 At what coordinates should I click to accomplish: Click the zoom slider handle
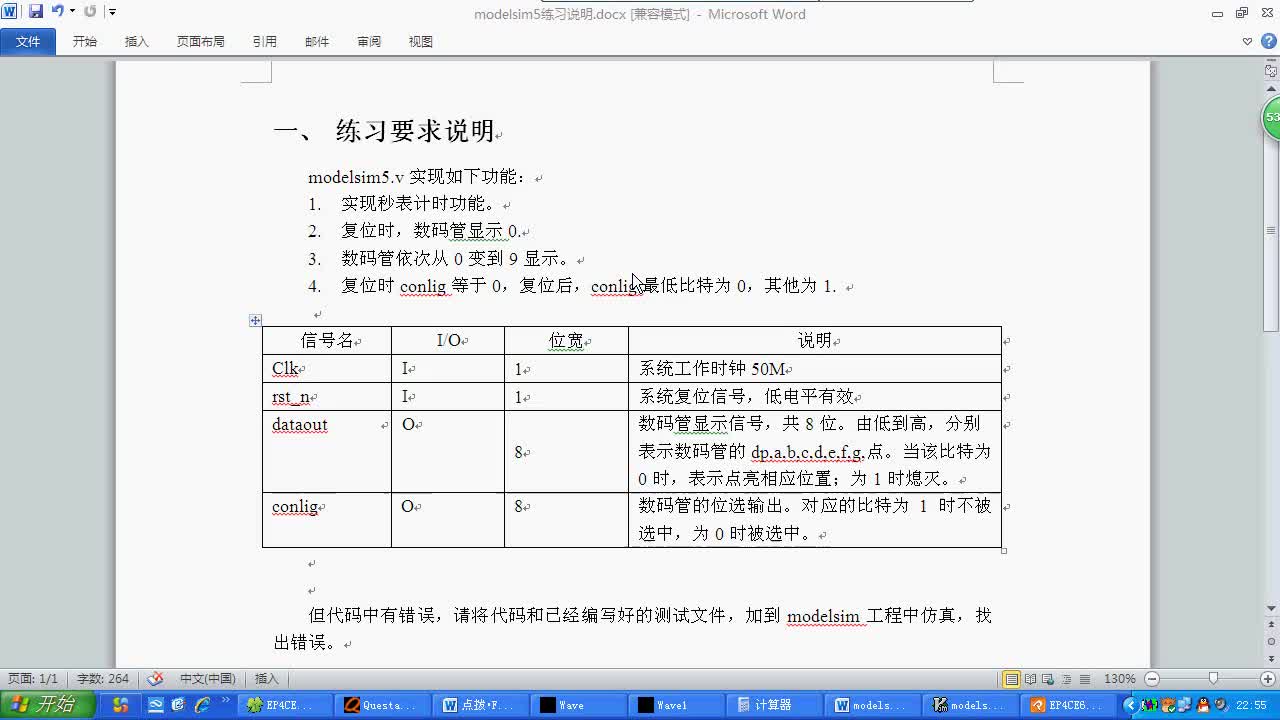pyautogui.click(x=1213, y=679)
